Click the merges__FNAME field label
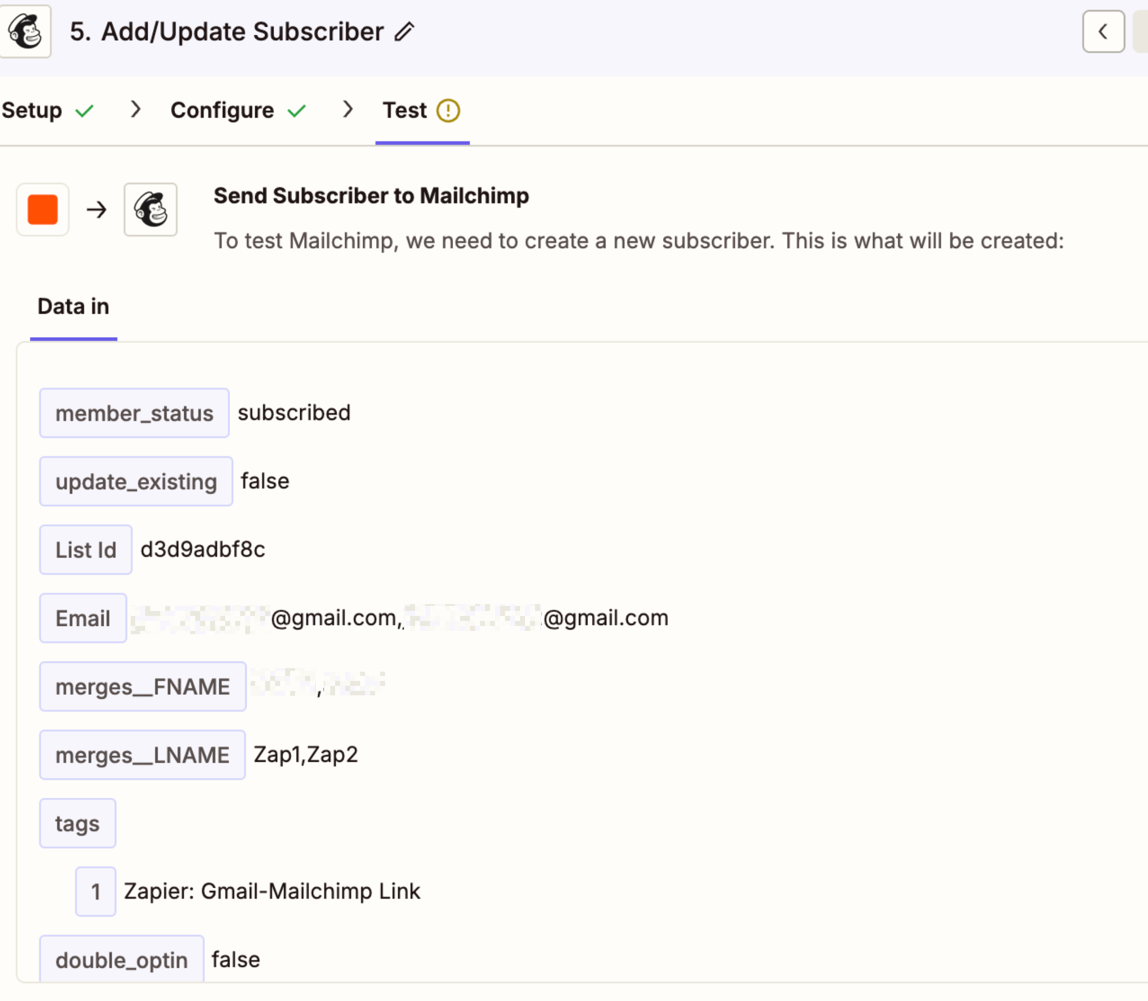 [143, 686]
